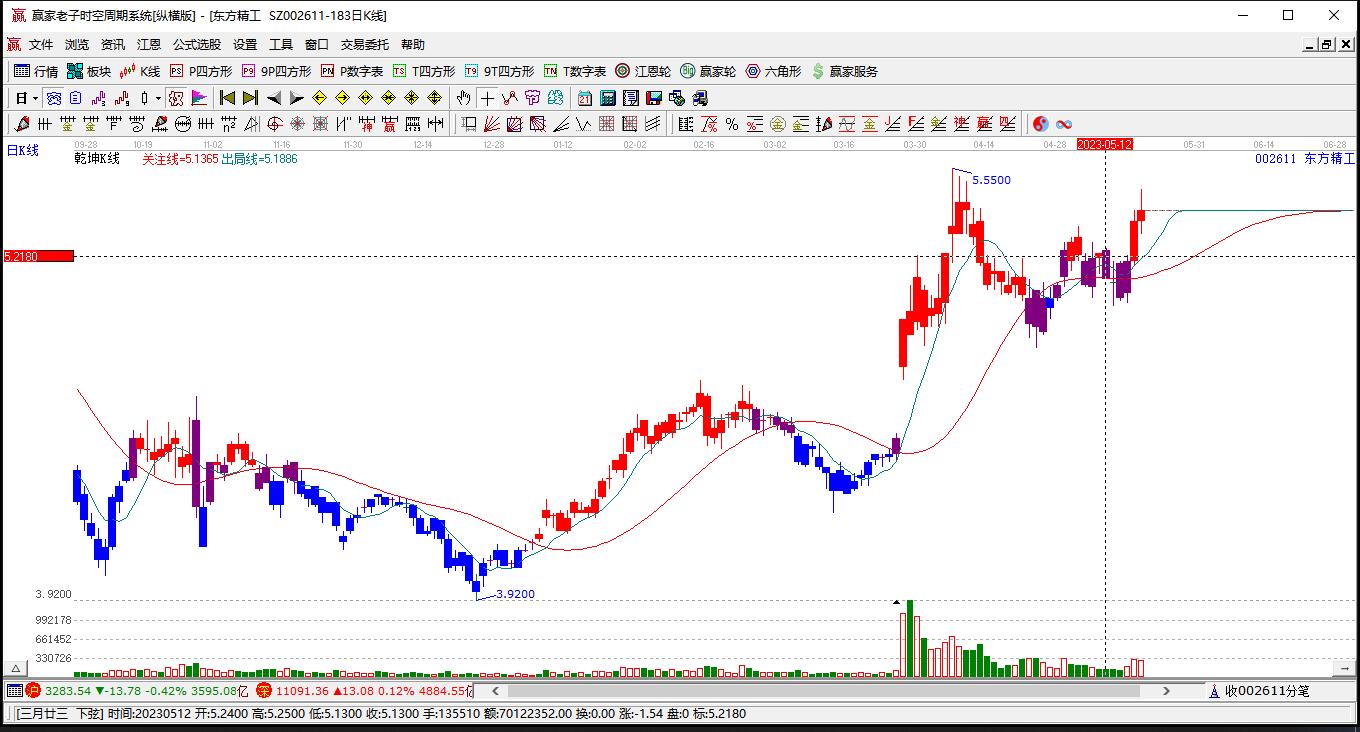This screenshot has height=732, width=1360.
Task: Open the 浏览 menu
Action: 77,45
